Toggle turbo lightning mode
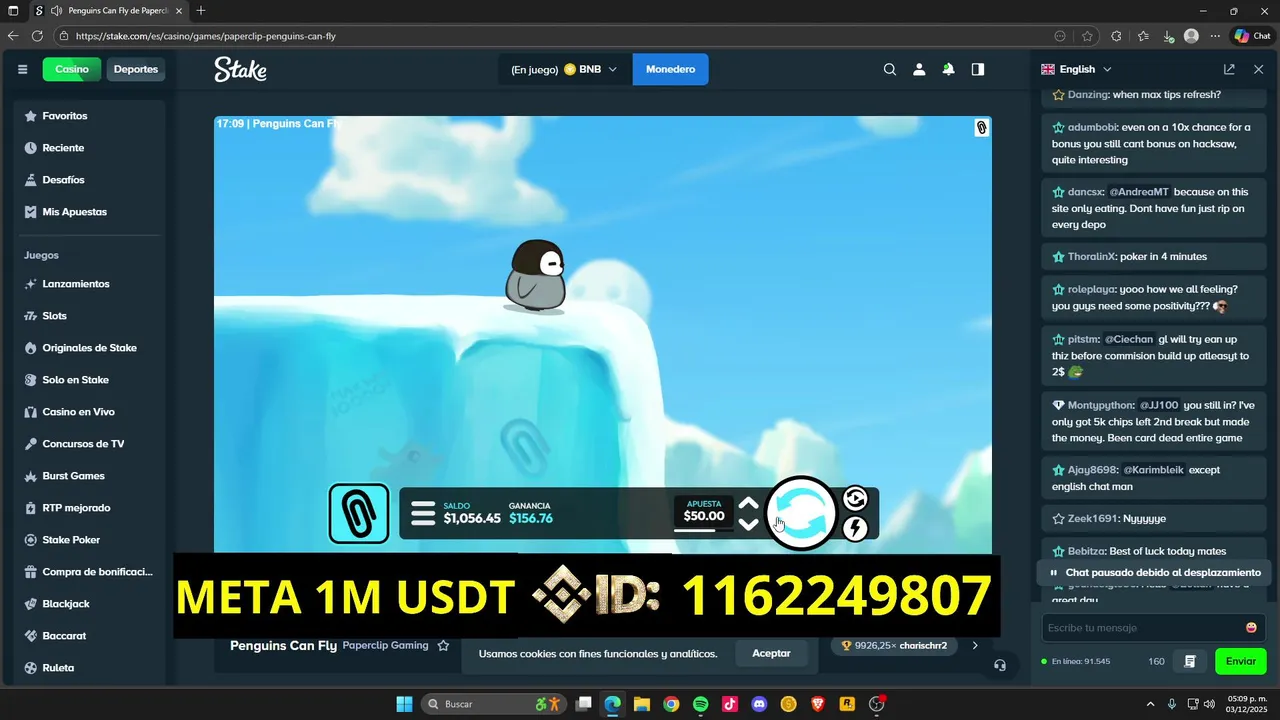This screenshot has height=720, width=1280. (x=855, y=528)
